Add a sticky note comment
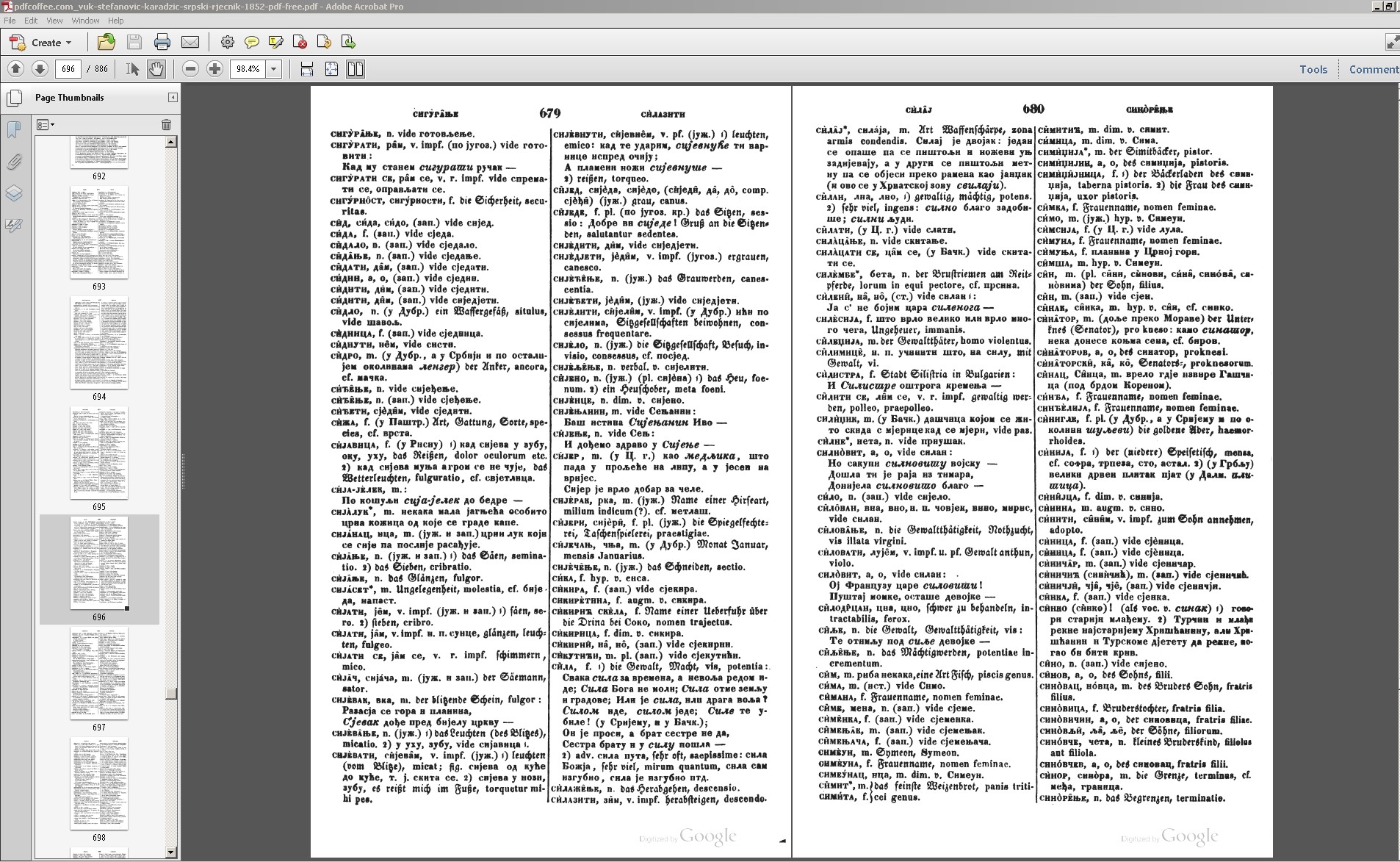The height and width of the screenshot is (862, 1400). coord(252,42)
